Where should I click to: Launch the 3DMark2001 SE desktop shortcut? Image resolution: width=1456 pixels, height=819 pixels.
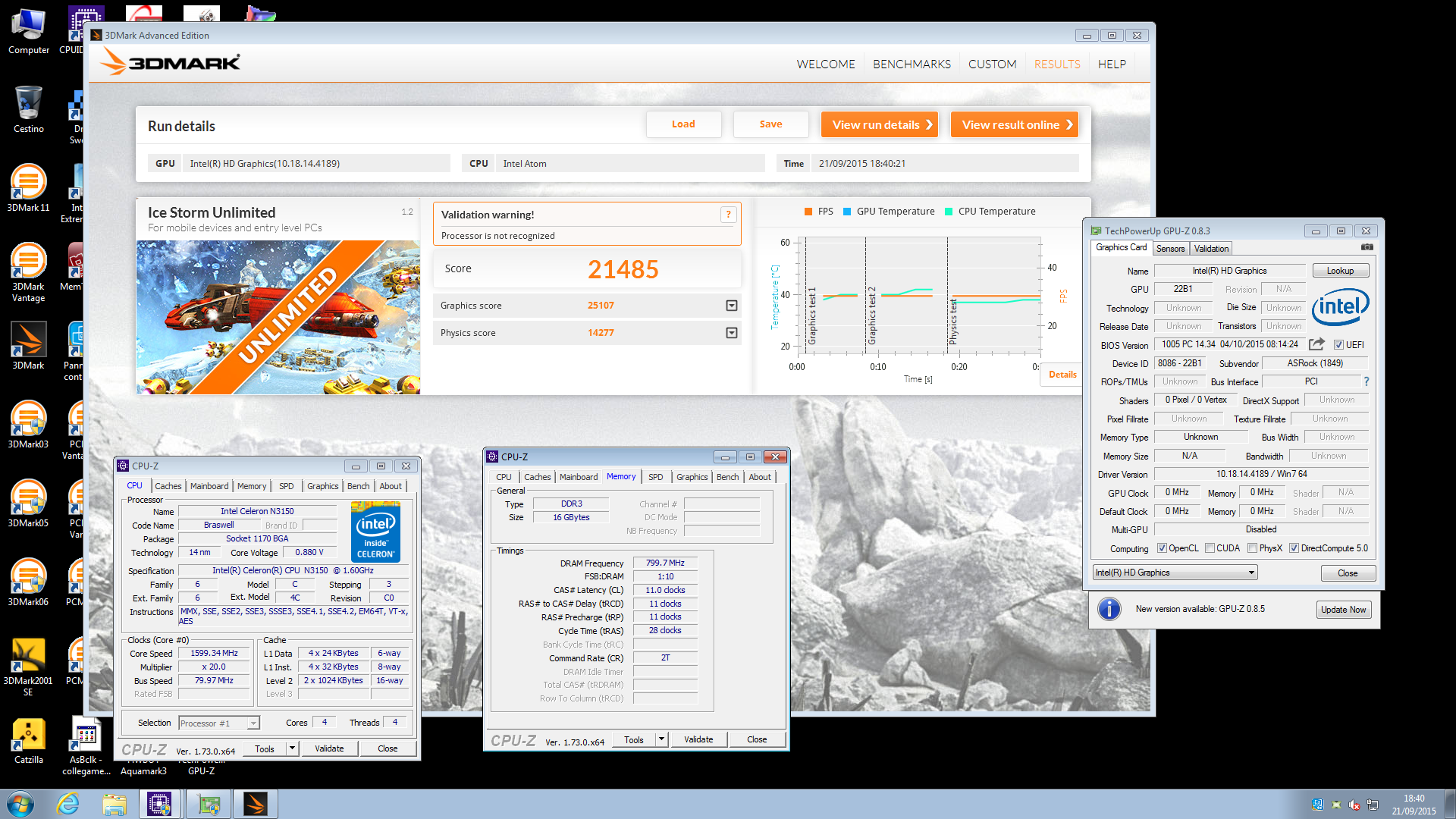[28, 666]
